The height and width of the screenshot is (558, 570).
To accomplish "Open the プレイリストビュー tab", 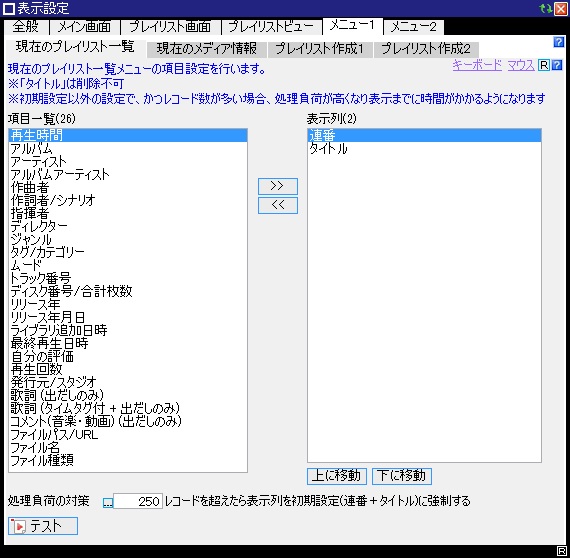I will click(x=271, y=27).
